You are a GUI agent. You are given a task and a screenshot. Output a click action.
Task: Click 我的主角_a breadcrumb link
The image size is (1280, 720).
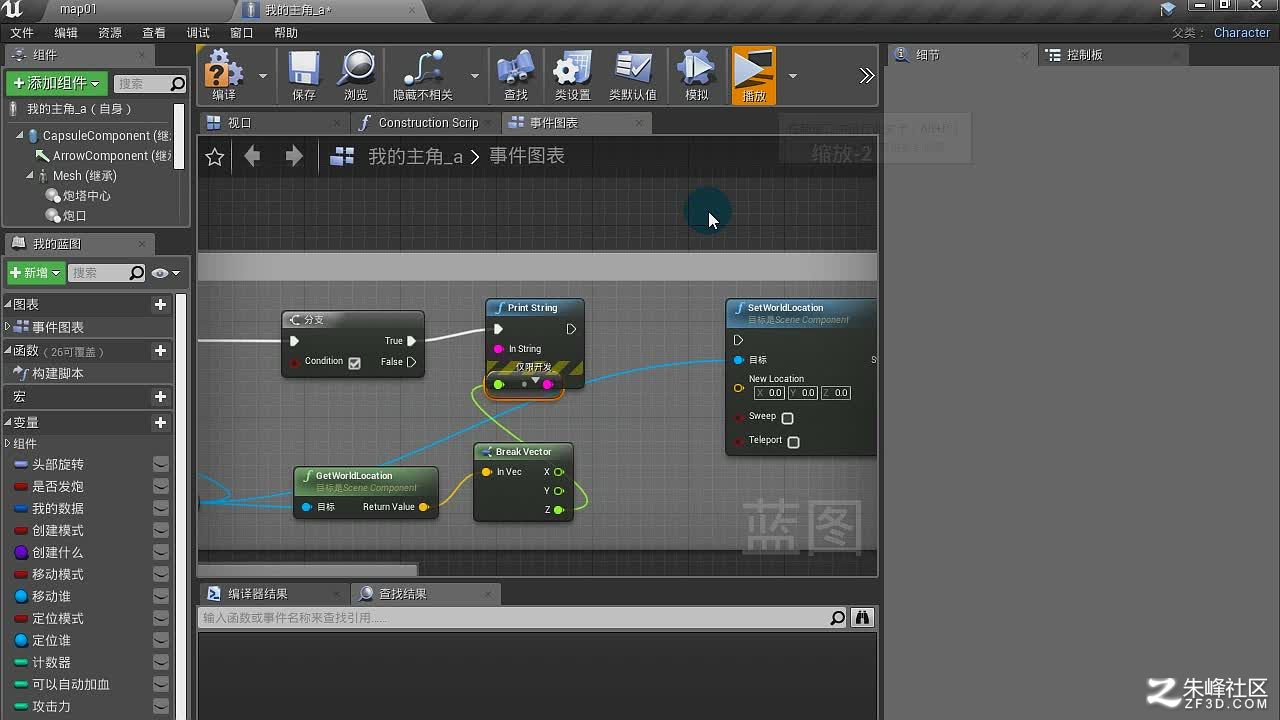(415, 156)
